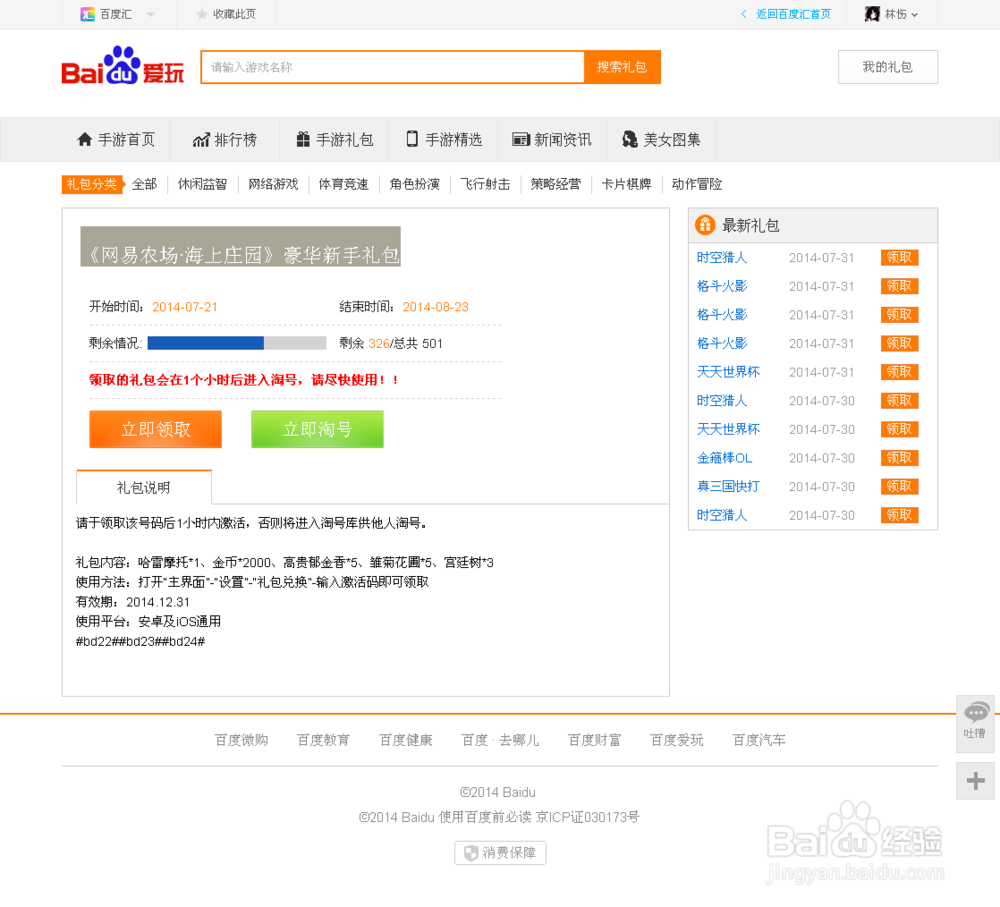Open the 美女图集 nav item

click(x=661, y=139)
